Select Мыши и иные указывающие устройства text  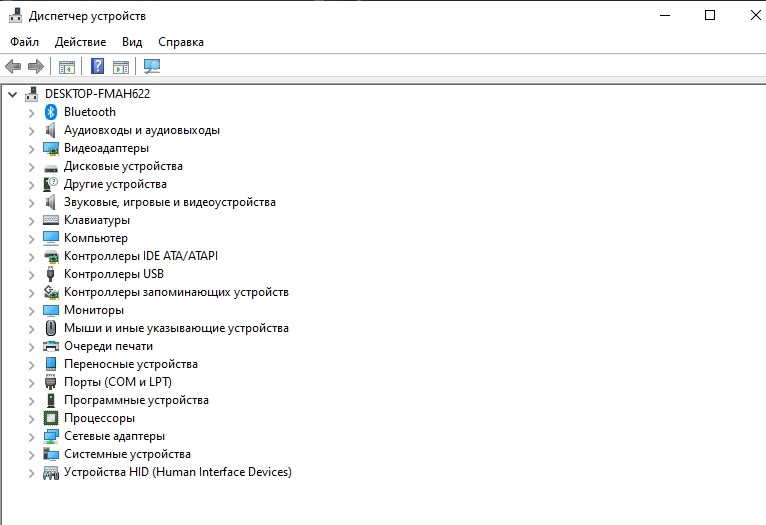pyautogui.click(x=176, y=328)
